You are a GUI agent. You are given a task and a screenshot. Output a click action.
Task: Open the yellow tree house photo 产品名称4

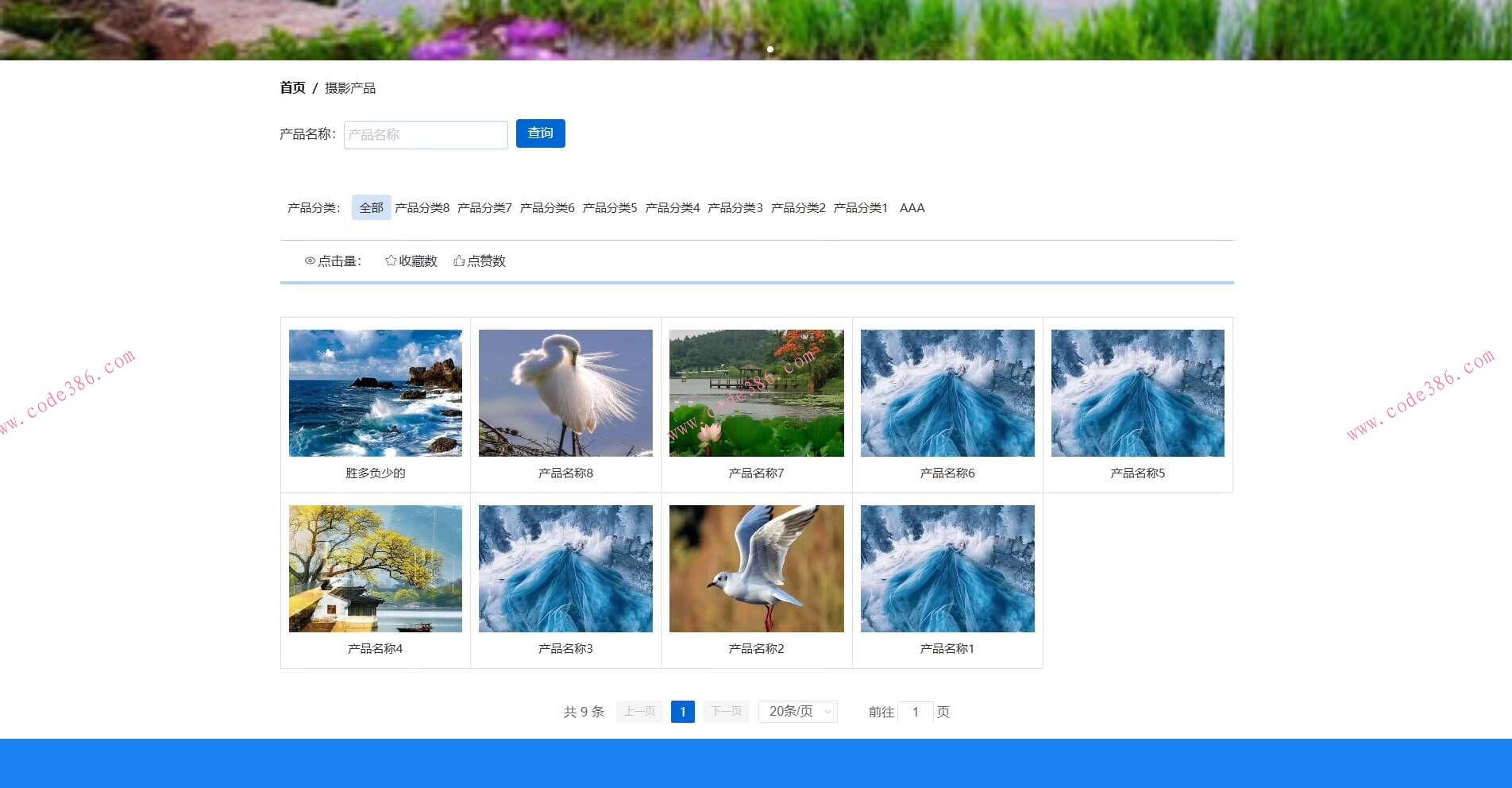[376, 569]
